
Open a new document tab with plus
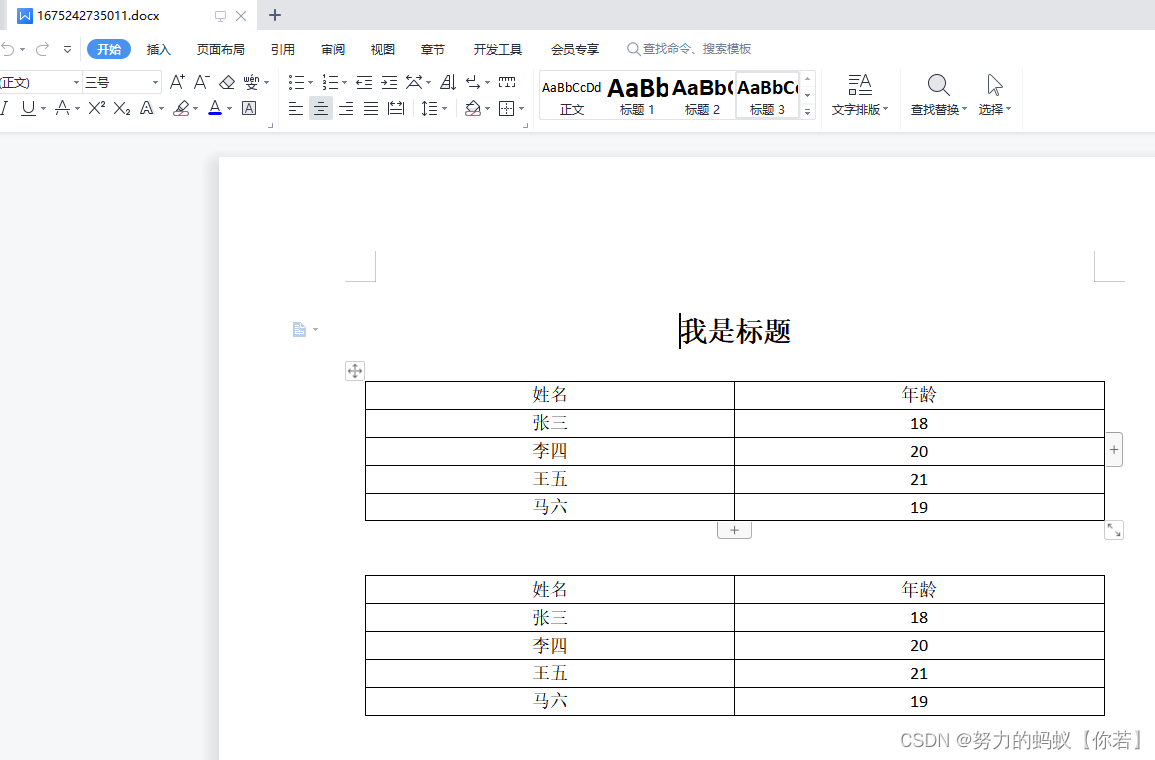275,15
